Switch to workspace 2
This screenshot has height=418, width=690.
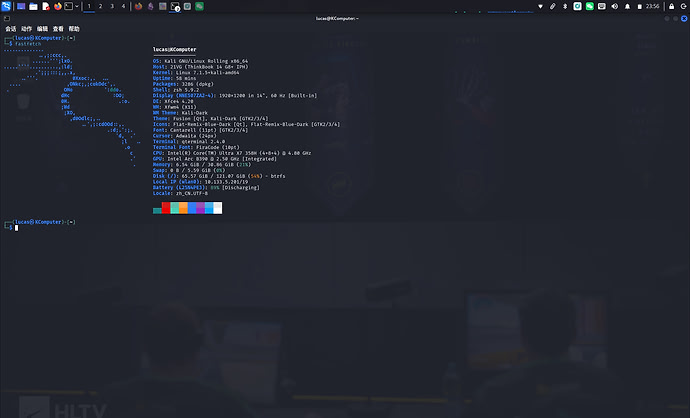click(100, 7)
